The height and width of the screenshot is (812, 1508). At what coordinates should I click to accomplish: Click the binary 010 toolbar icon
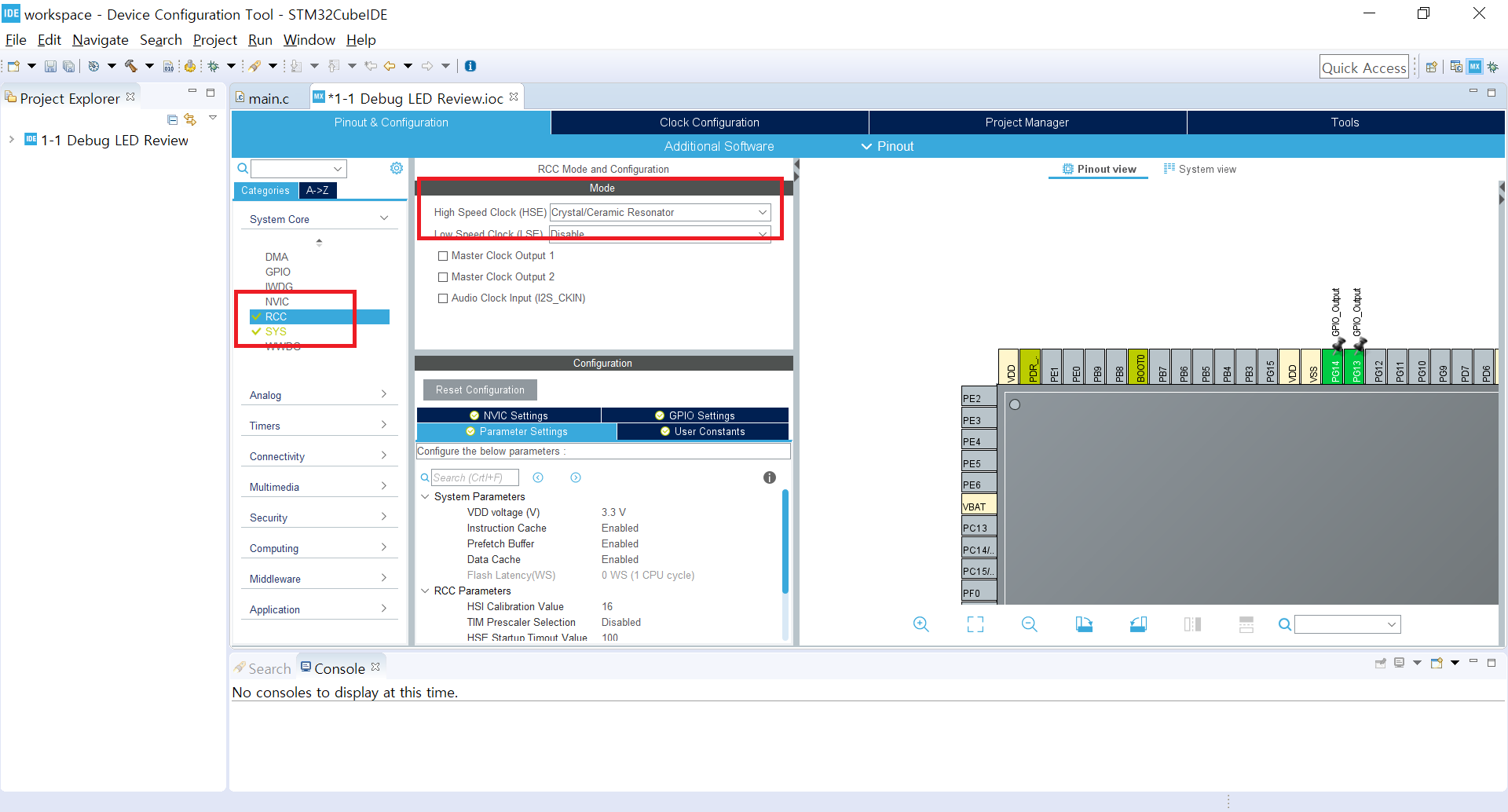[168, 67]
